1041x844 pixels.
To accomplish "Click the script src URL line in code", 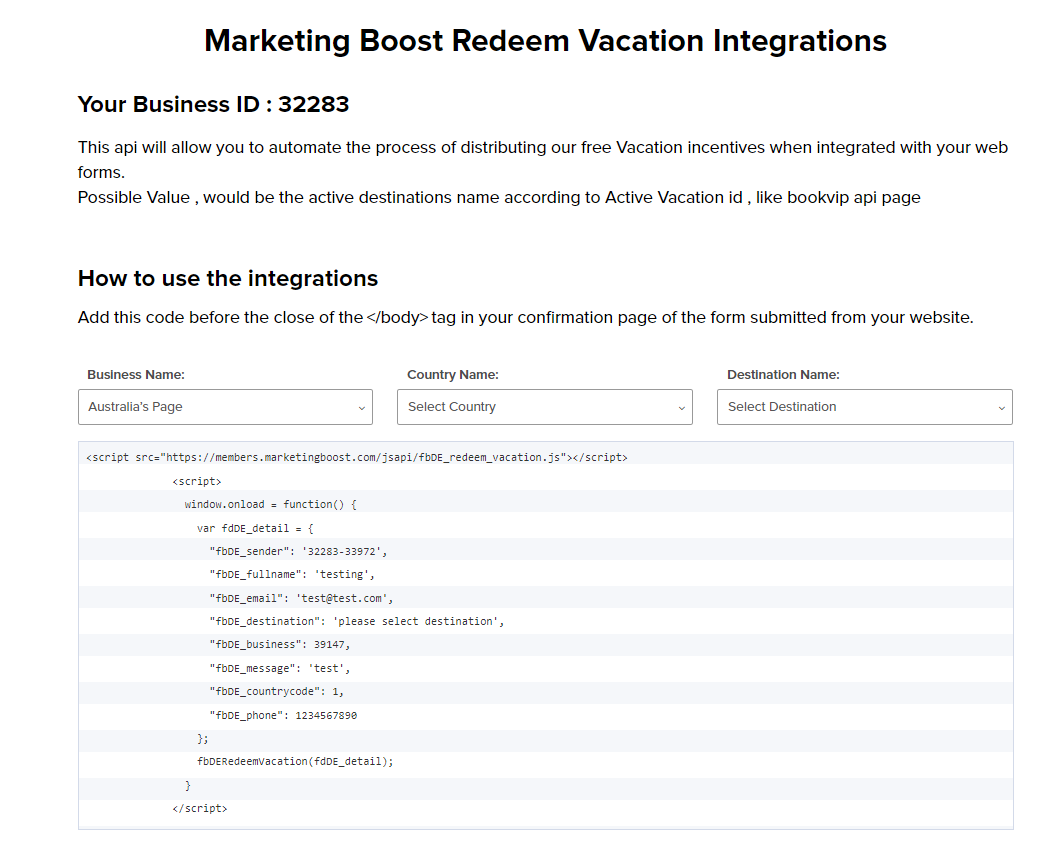I will tap(357, 458).
